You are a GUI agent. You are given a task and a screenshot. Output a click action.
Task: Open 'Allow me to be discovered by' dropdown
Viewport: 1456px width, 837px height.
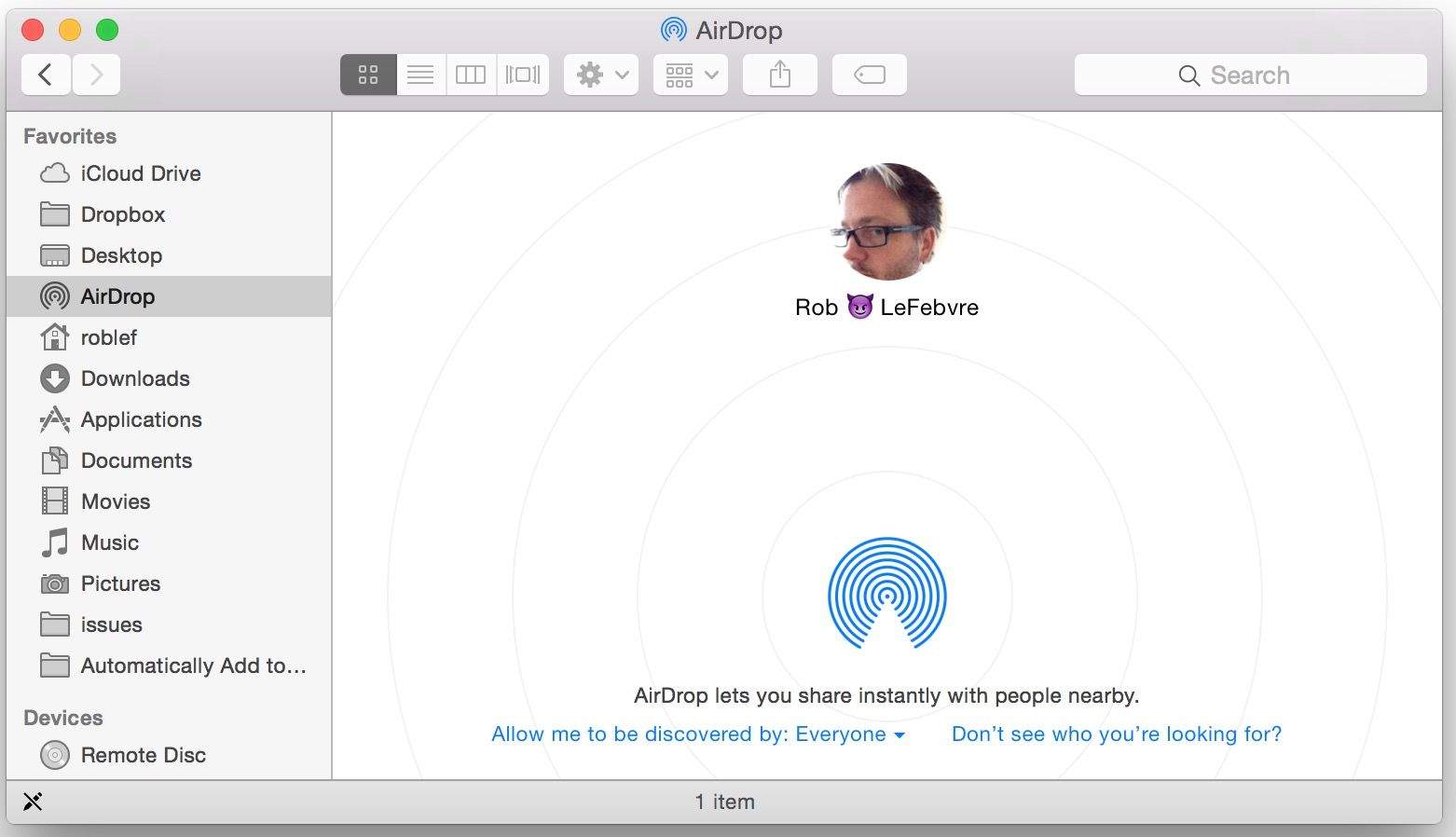click(697, 734)
